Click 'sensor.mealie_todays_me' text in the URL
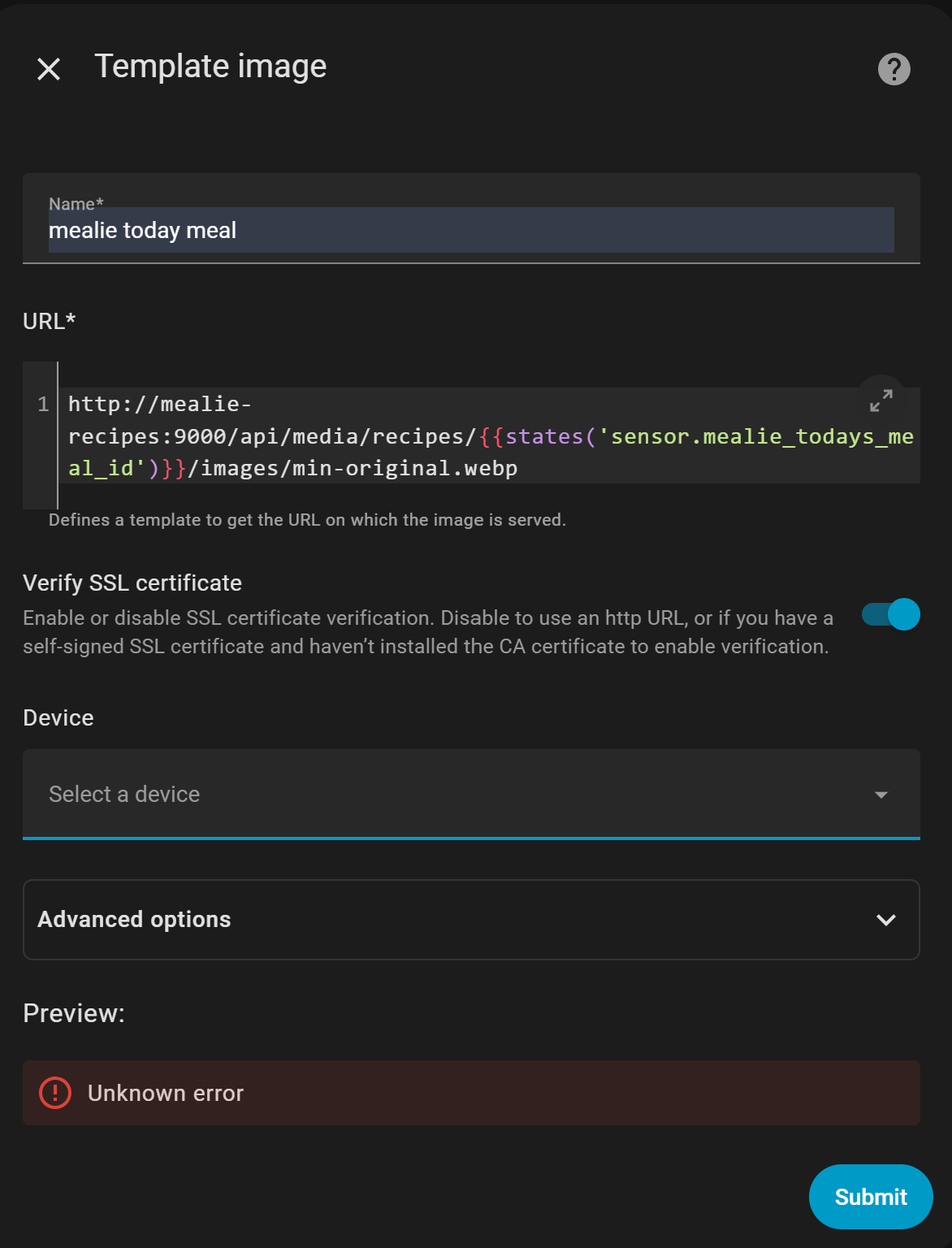The image size is (952, 1248). (x=761, y=436)
